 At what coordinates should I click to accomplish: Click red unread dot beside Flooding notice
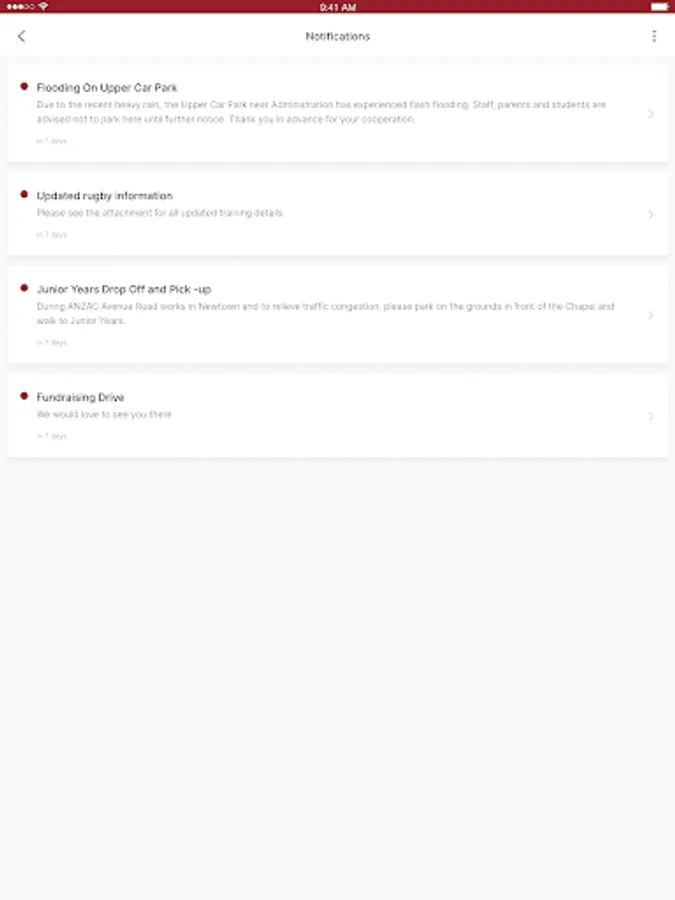coord(24,87)
